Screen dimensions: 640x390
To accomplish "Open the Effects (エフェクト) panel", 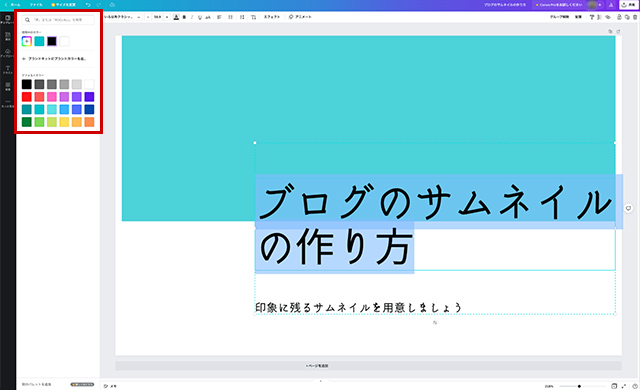I will click(271, 17).
